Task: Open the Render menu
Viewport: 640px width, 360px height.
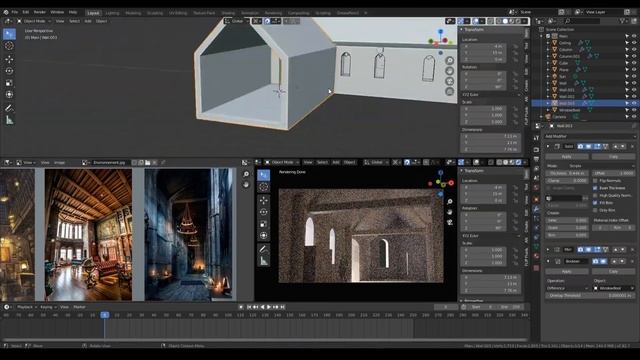Action: (40, 12)
